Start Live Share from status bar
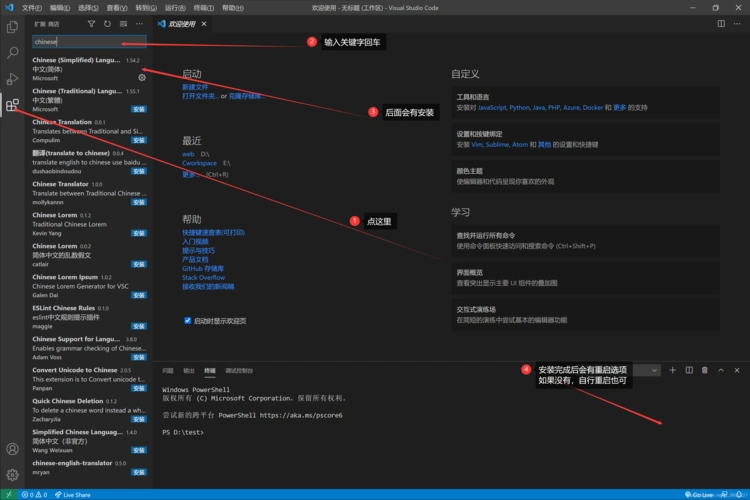Screen dimensions: 750x500 click(x=72, y=495)
